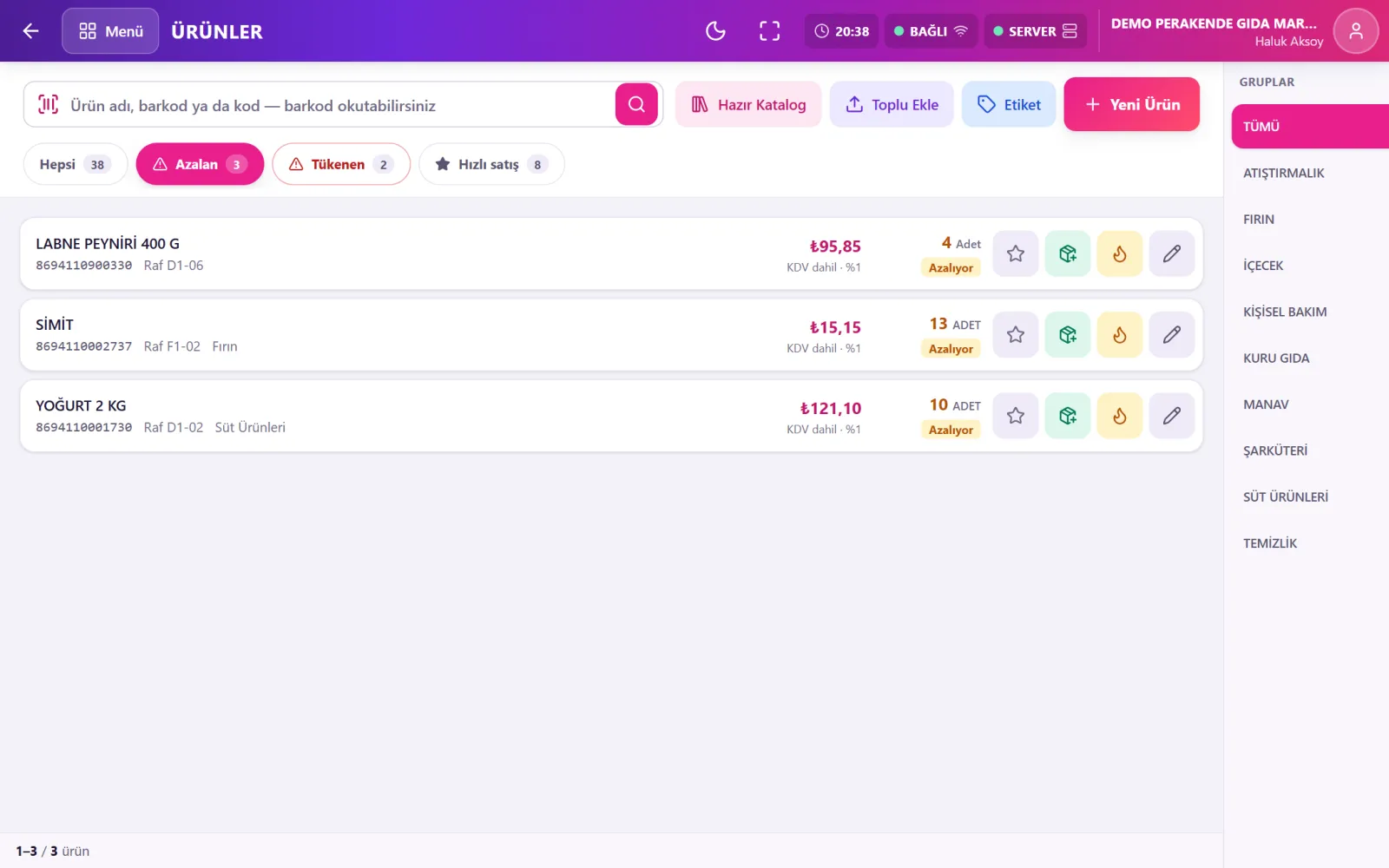Select the SÜT ÜRÜNLERİ group

1310,496
